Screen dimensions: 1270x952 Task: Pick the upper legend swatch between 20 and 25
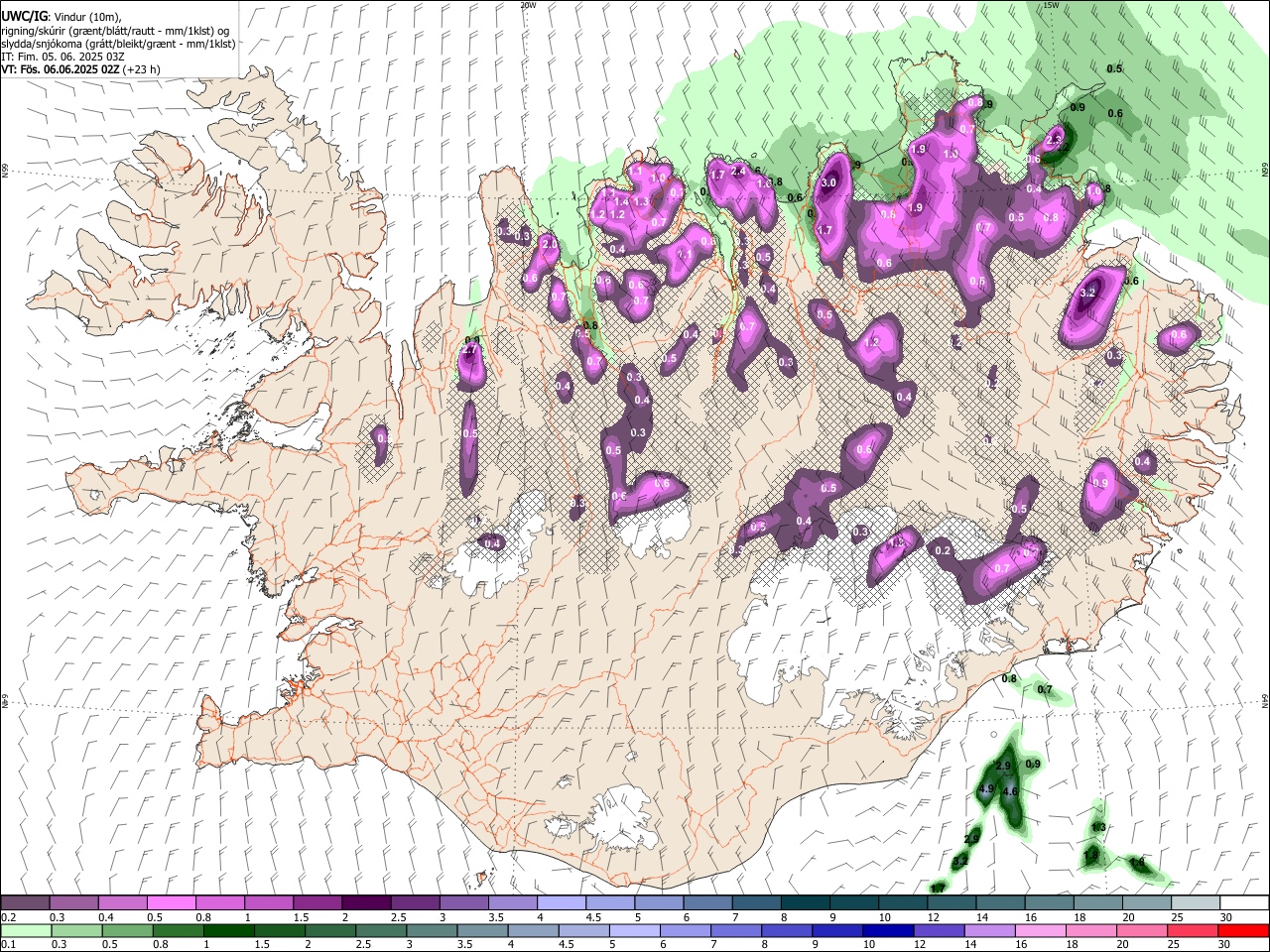point(1146,902)
